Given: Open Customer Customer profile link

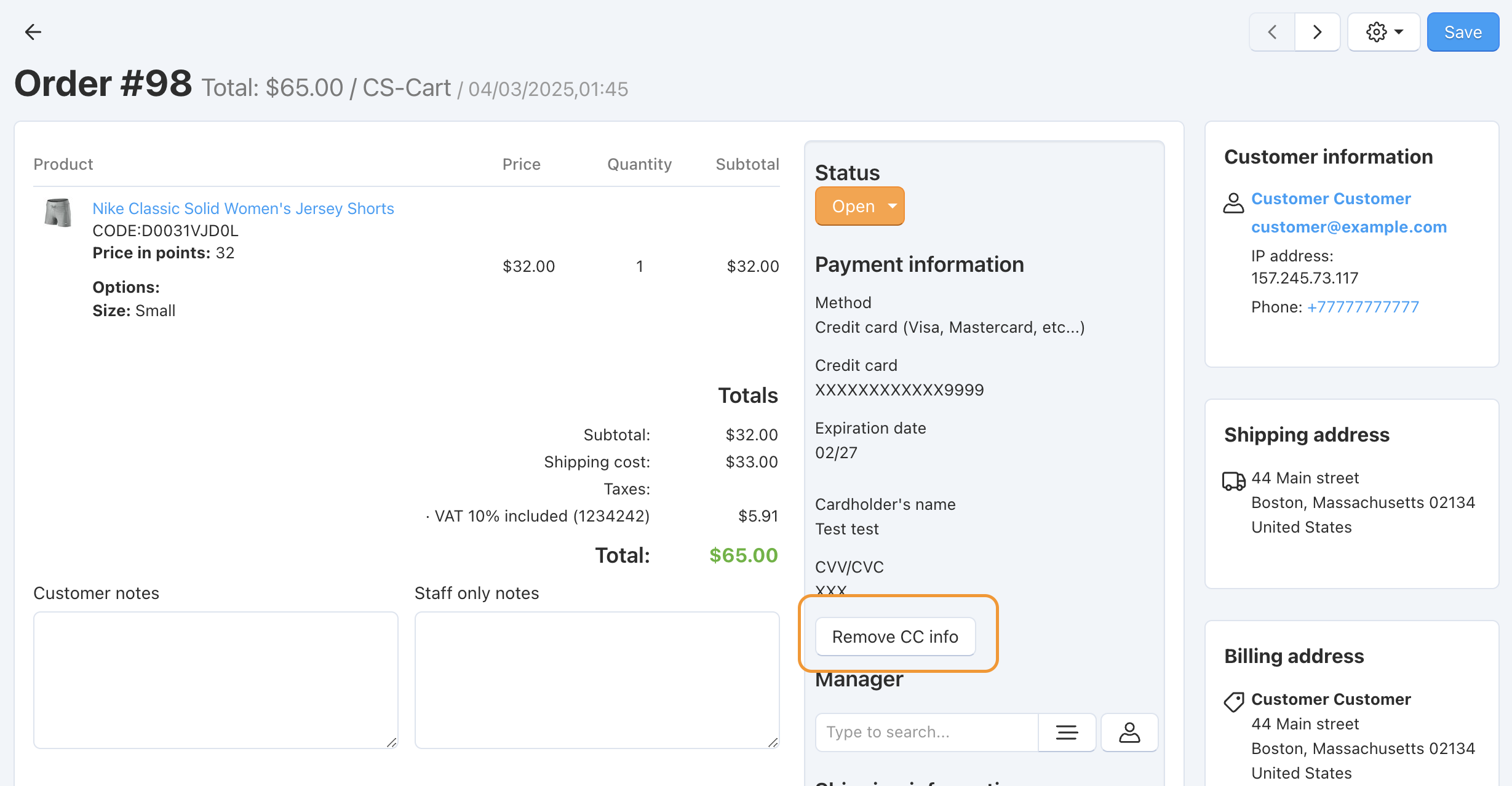Looking at the screenshot, I should (1331, 199).
